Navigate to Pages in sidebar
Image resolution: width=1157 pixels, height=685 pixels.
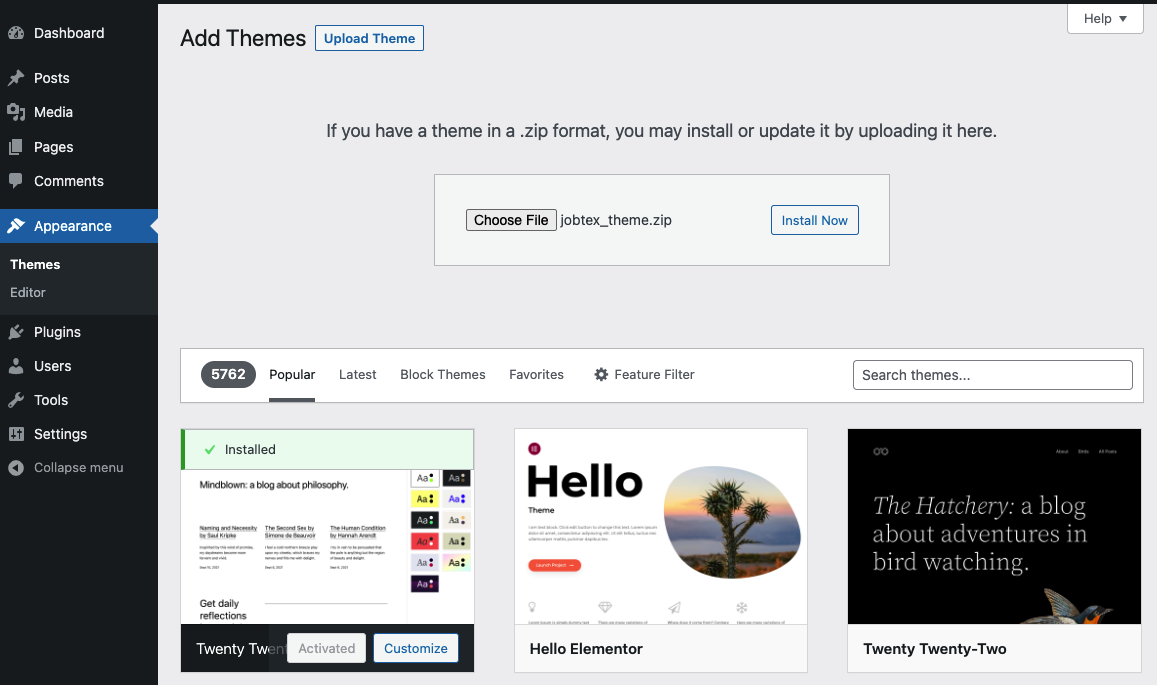(79, 147)
